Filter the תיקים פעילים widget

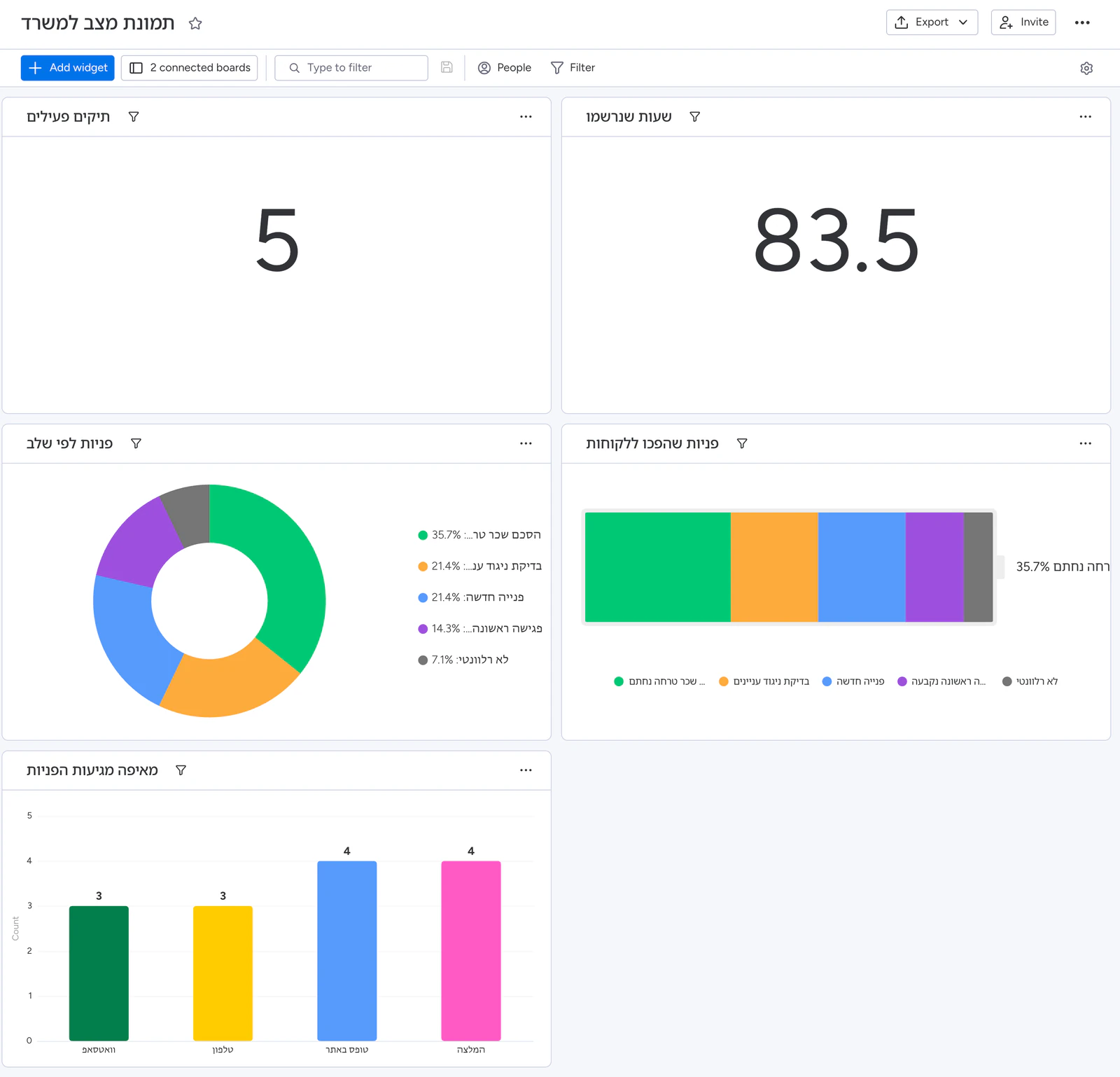click(134, 117)
